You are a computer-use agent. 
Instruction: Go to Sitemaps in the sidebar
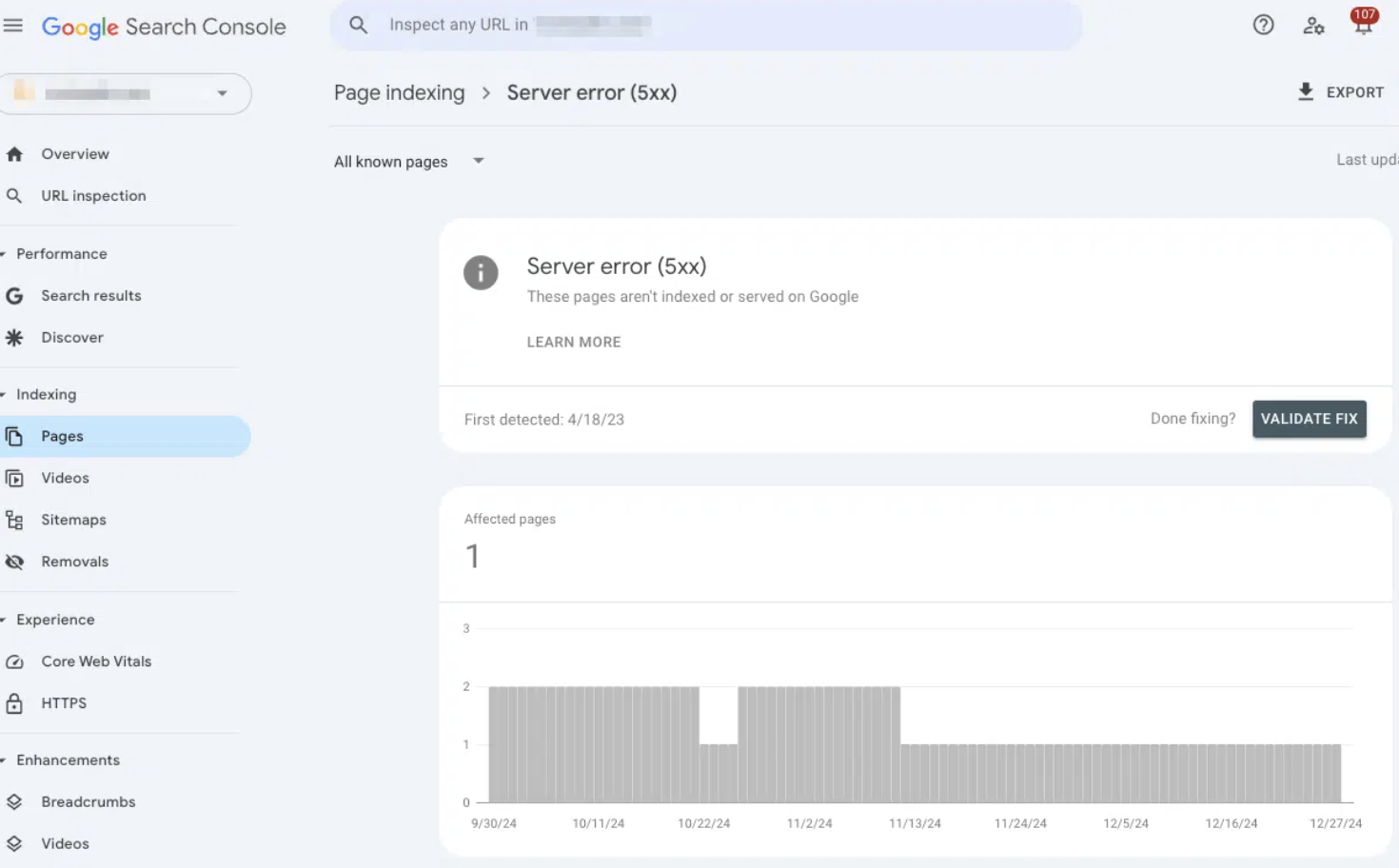point(73,520)
